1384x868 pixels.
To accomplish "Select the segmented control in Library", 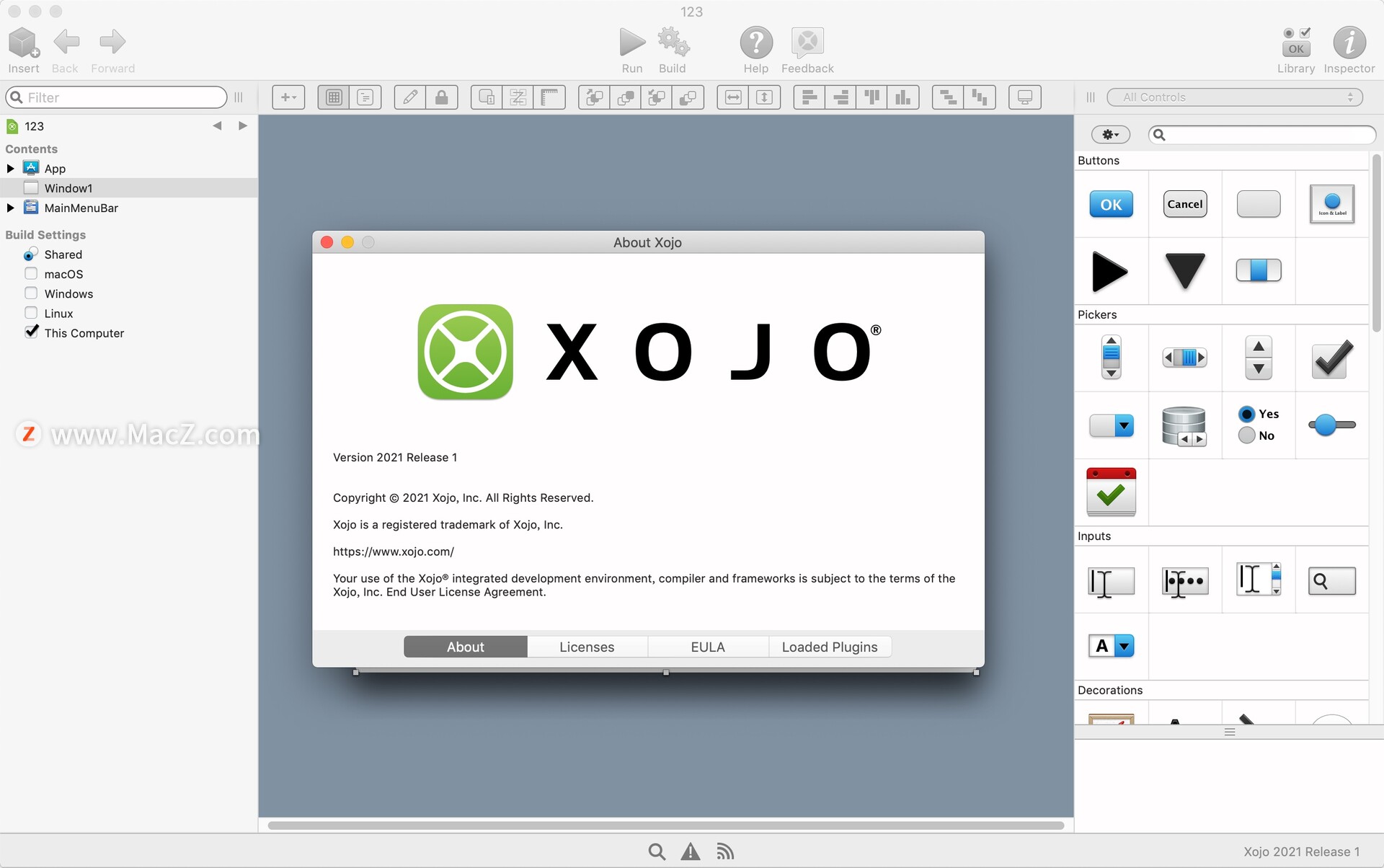I will (x=1259, y=270).
